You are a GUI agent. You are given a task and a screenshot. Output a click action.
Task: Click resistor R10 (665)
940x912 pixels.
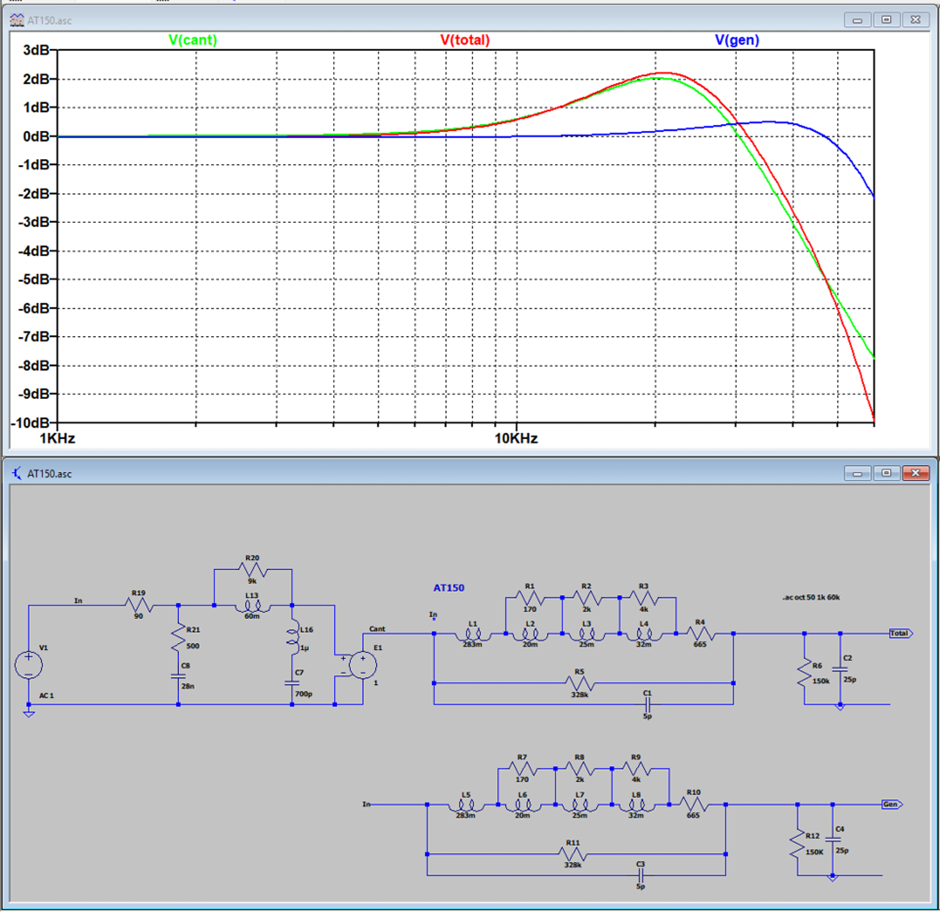coord(694,804)
